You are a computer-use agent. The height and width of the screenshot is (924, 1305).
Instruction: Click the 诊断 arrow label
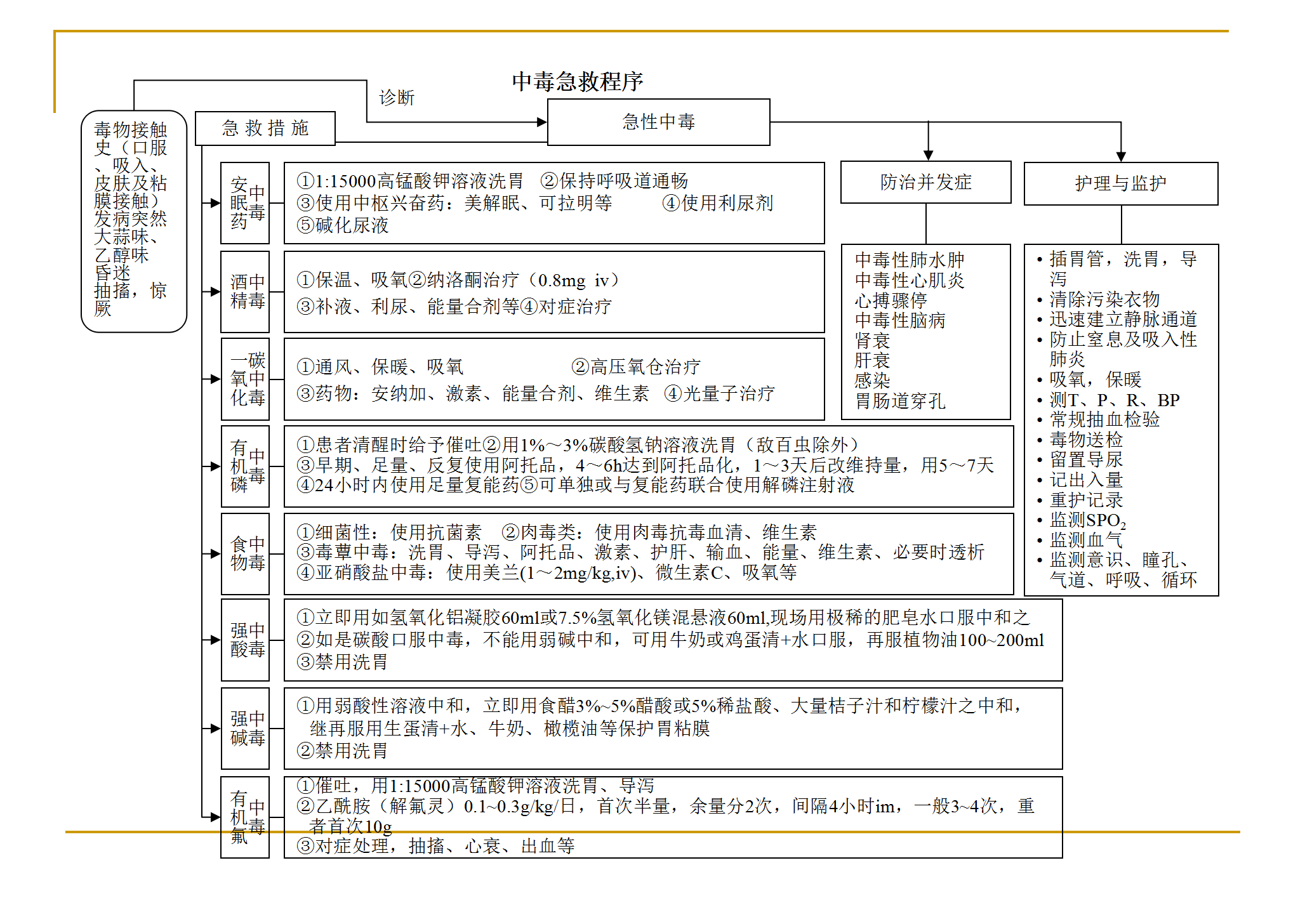[x=397, y=98]
